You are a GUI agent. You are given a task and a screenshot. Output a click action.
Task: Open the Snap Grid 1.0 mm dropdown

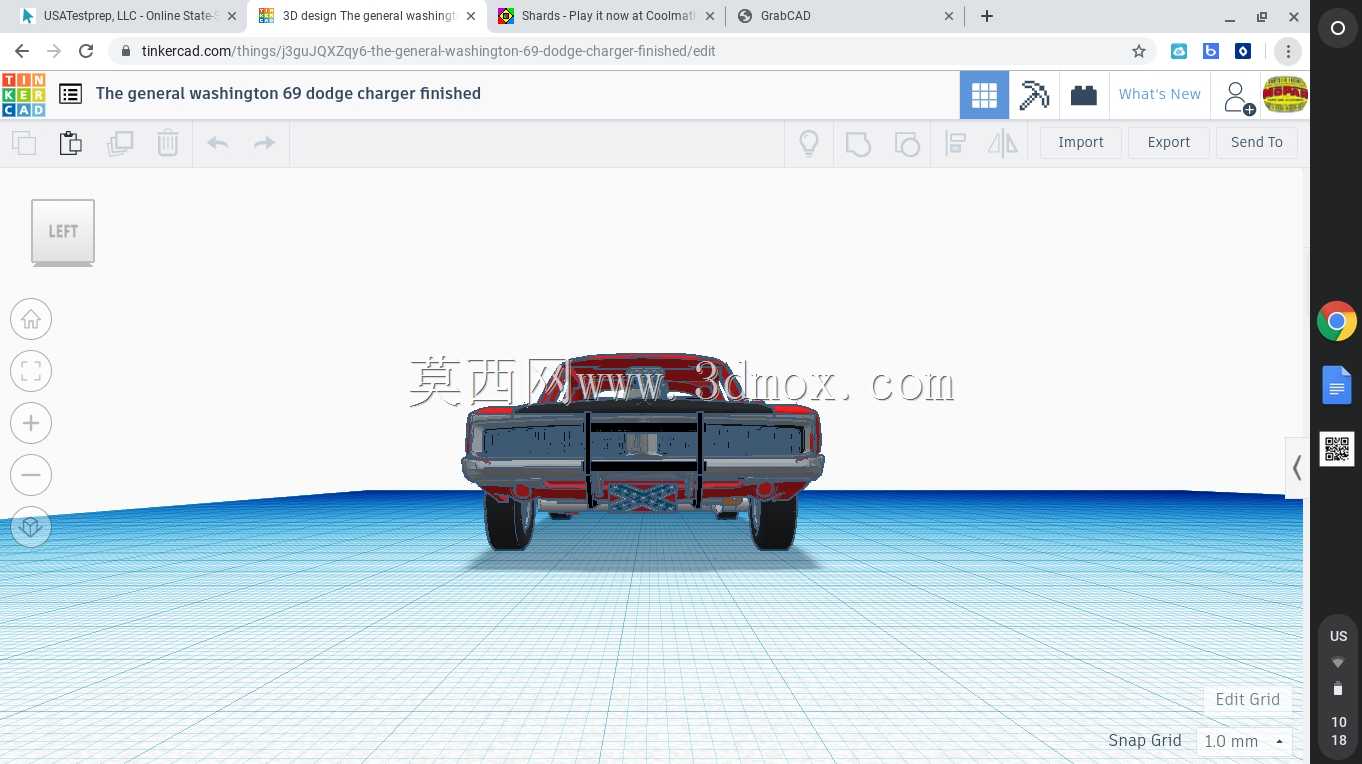click(x=1244, y=741)
